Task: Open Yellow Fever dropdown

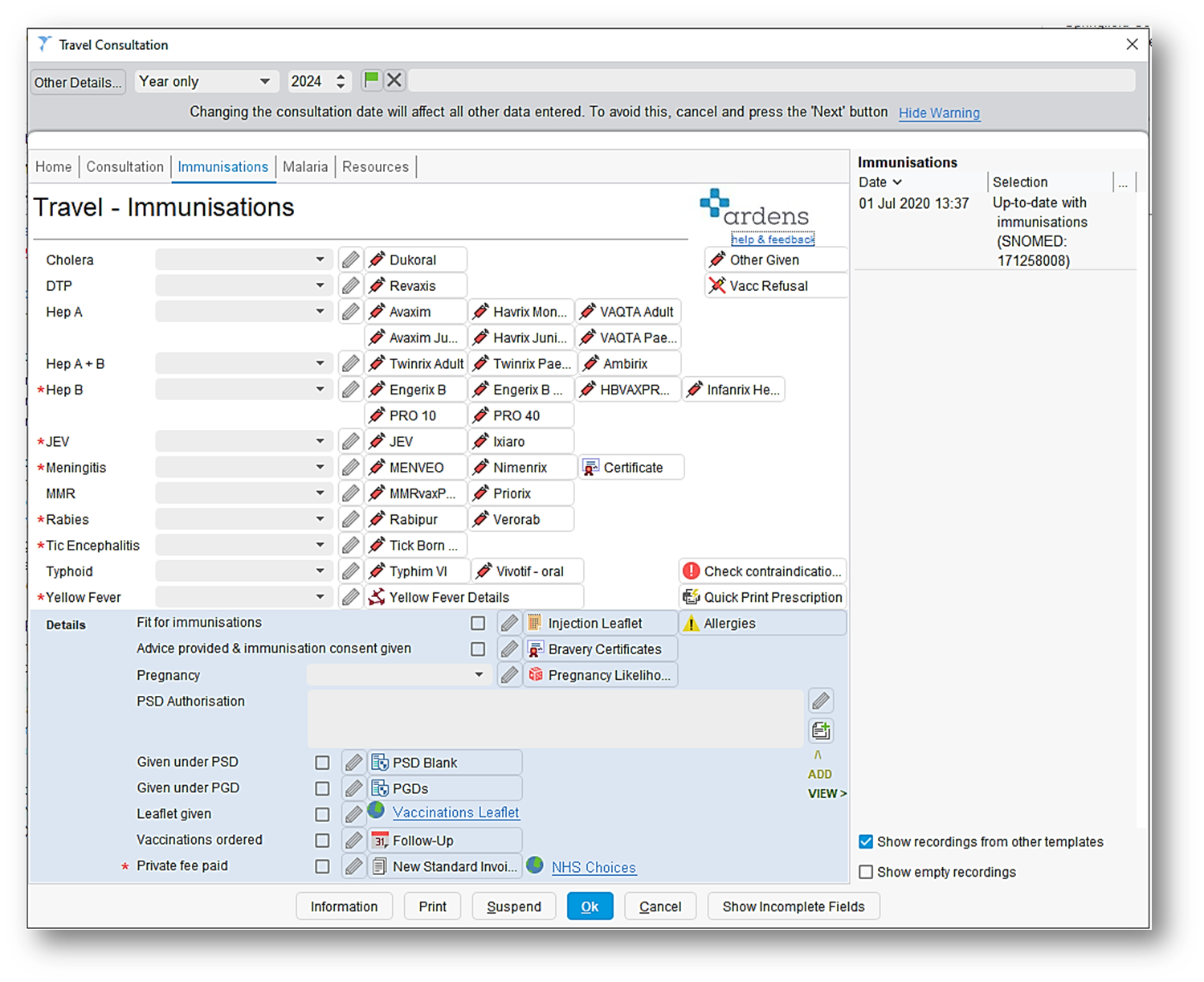Action: tap(244, 597)
